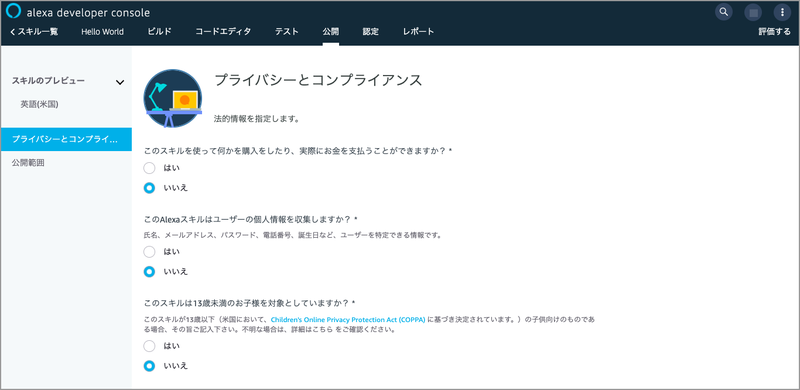Switch to the レポート tab
The height and width of the screenshot is (390, 800).
[418, 32]
